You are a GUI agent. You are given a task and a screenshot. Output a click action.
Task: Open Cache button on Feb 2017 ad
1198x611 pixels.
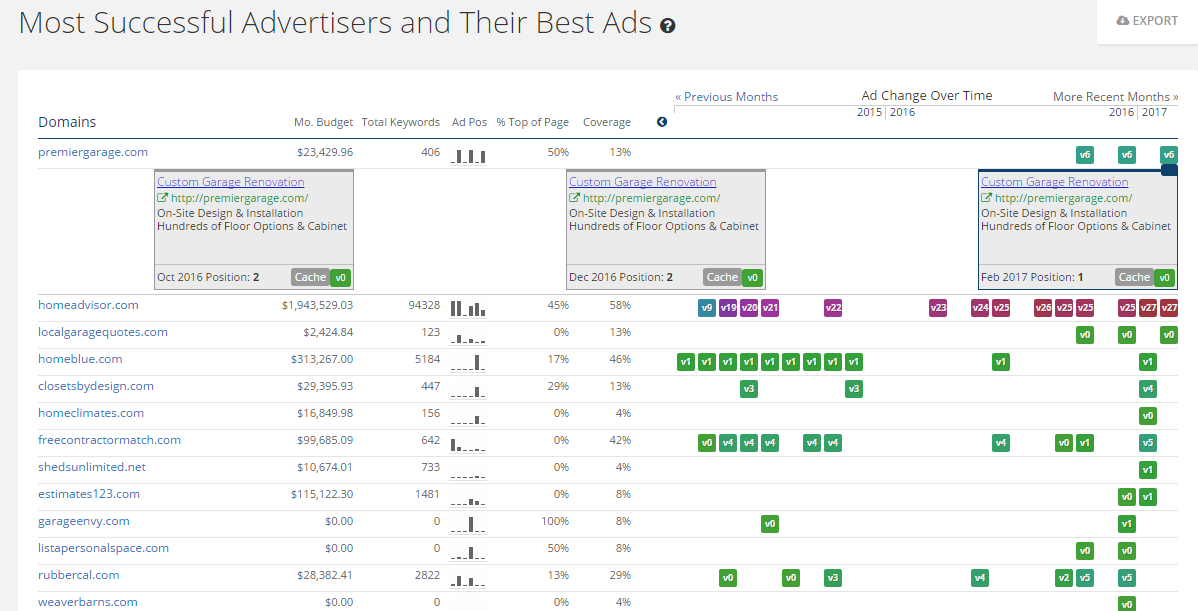1134,277
